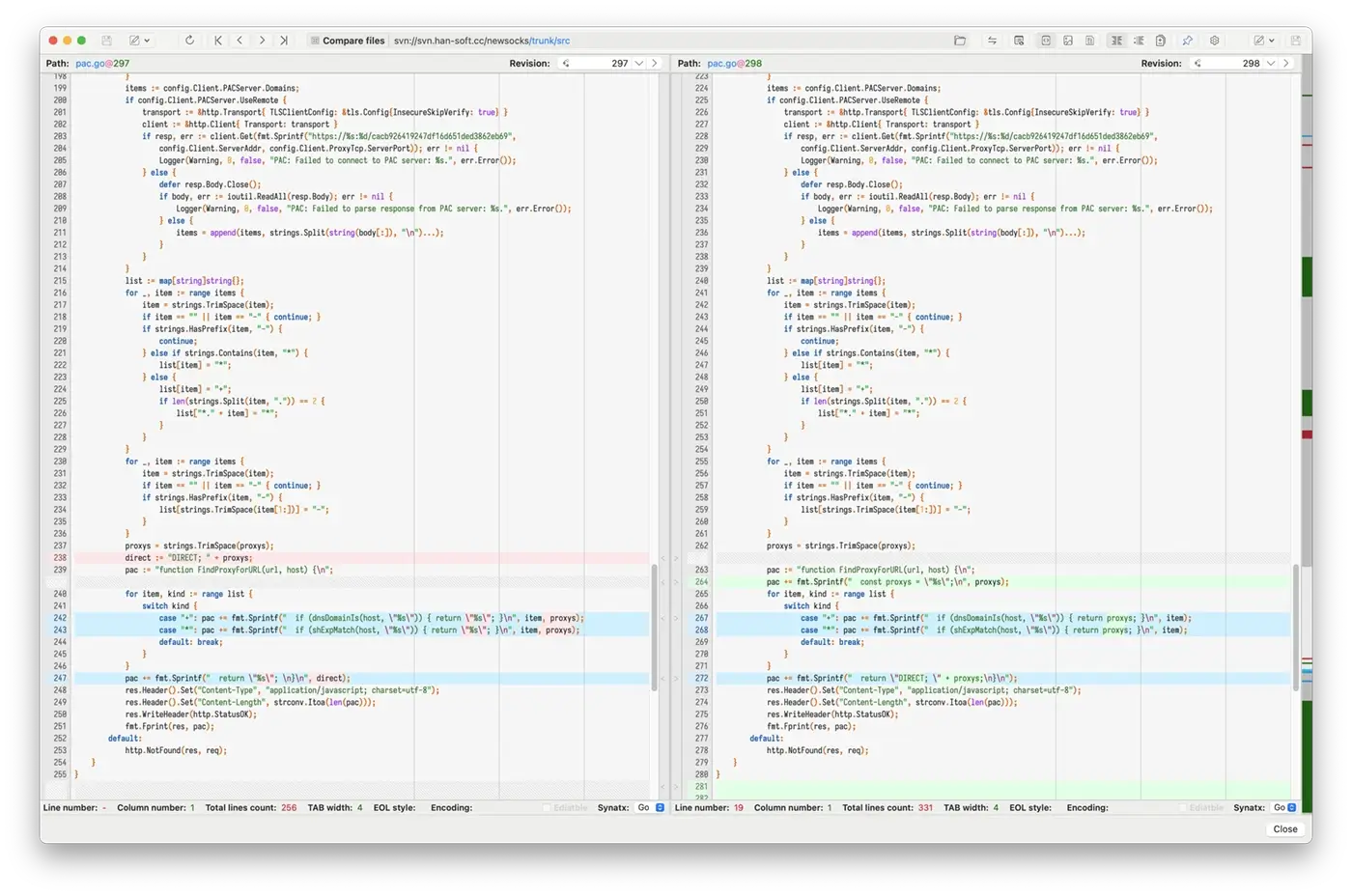Screen dimensions: 1352x896
Task: Click the Close button
Action: [x=1284, y=828]
